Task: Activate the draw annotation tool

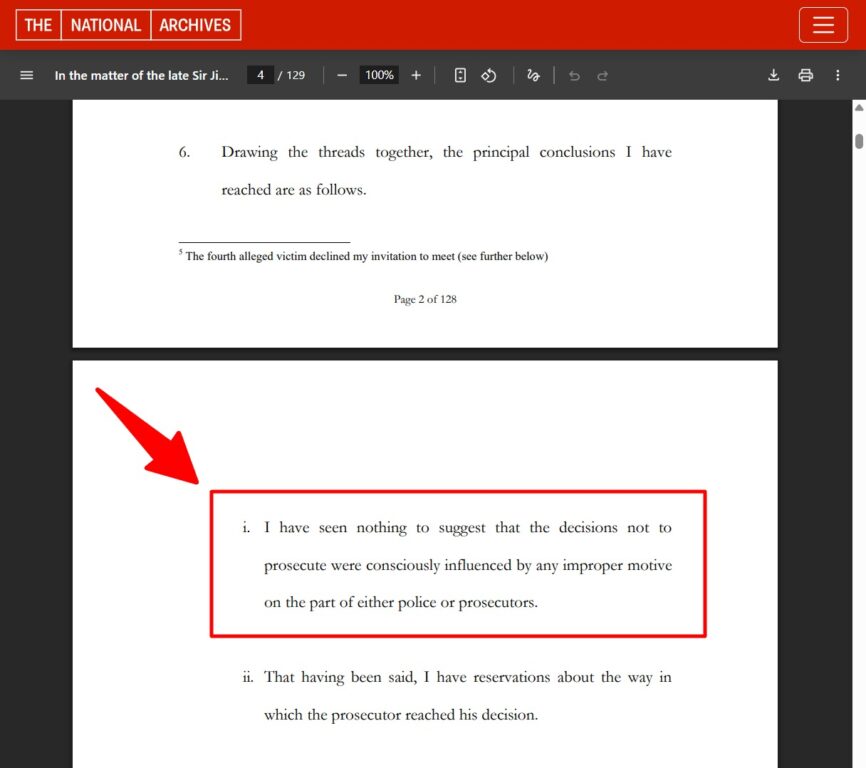Action: pos(533,75)
